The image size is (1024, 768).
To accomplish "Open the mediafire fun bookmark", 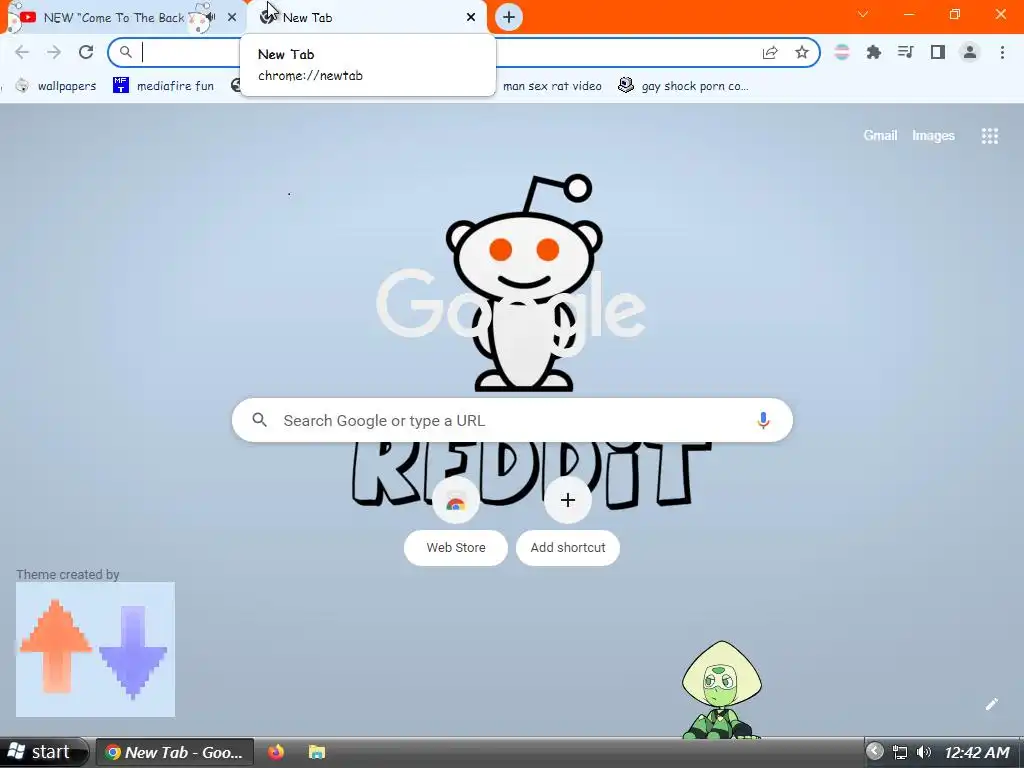I will pos(163,86).
